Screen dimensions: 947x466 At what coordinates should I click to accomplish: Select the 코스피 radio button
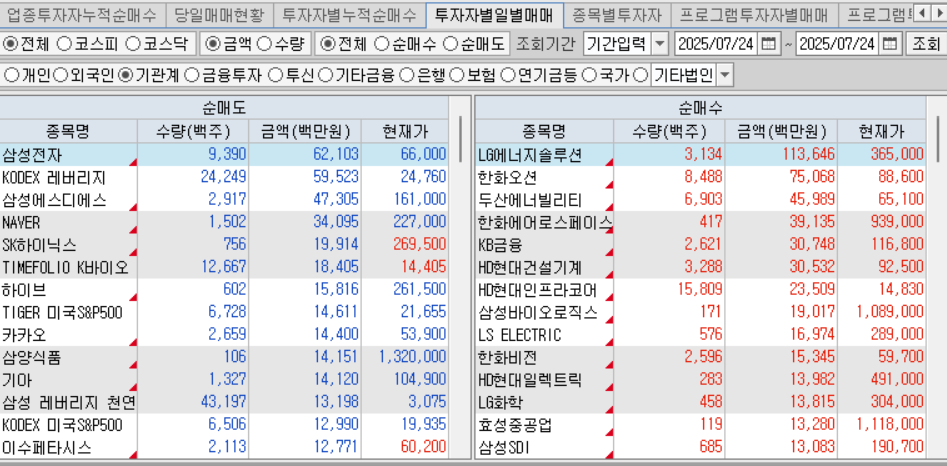63,44
